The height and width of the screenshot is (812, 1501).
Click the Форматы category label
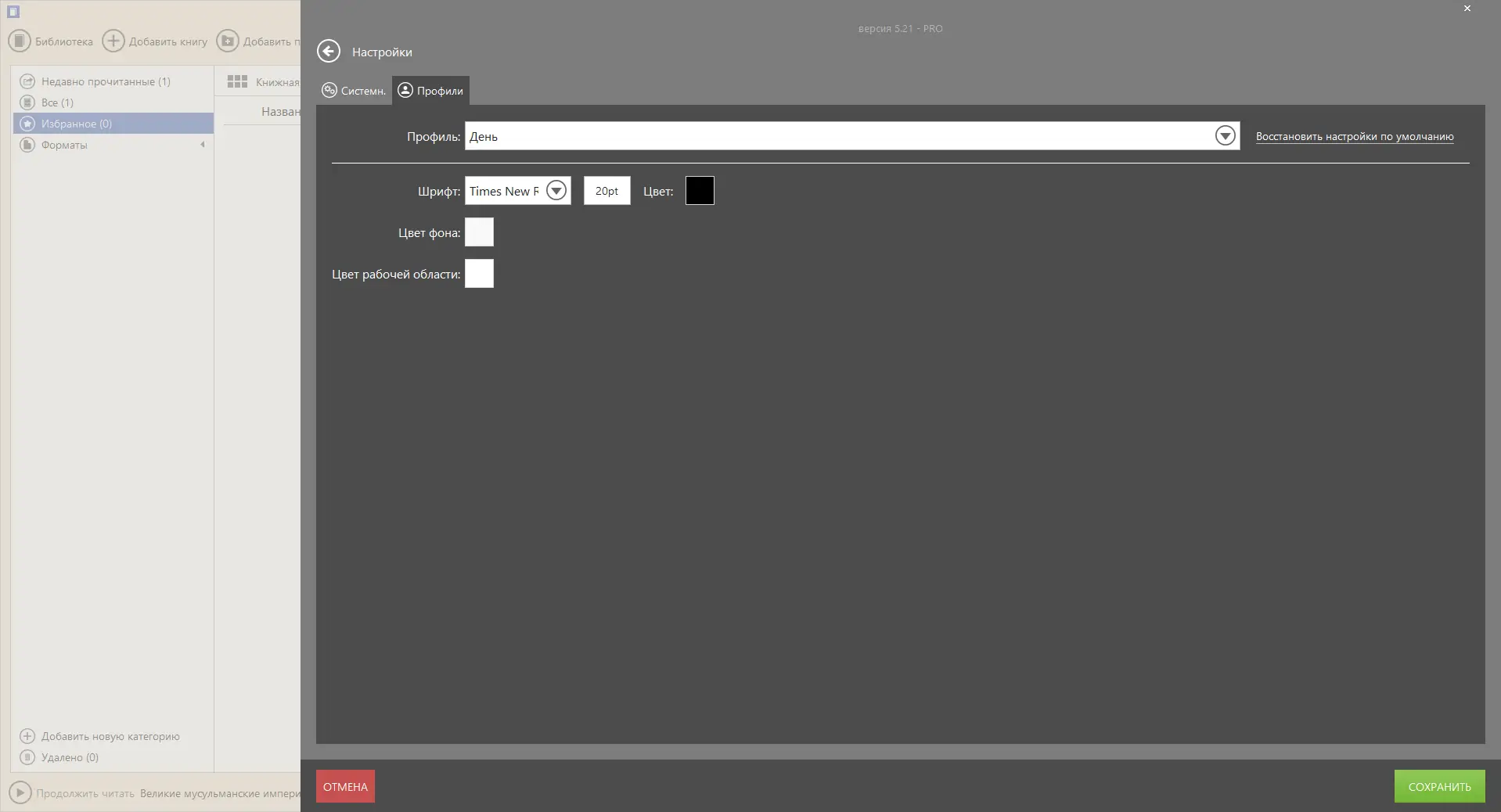click(x=64, y=146)
